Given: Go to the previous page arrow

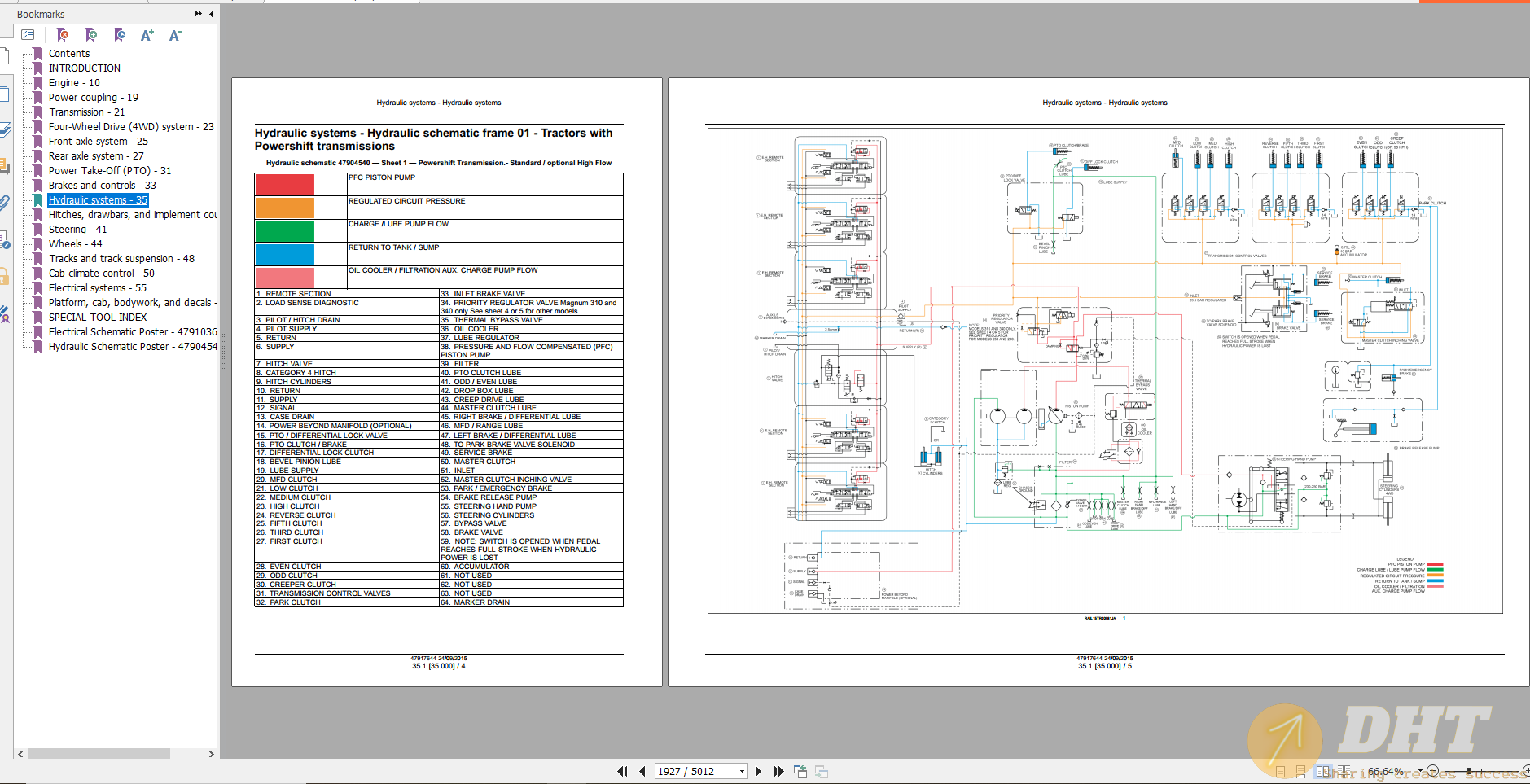Looking at the screenshot, I should click(x=642, y=771).
